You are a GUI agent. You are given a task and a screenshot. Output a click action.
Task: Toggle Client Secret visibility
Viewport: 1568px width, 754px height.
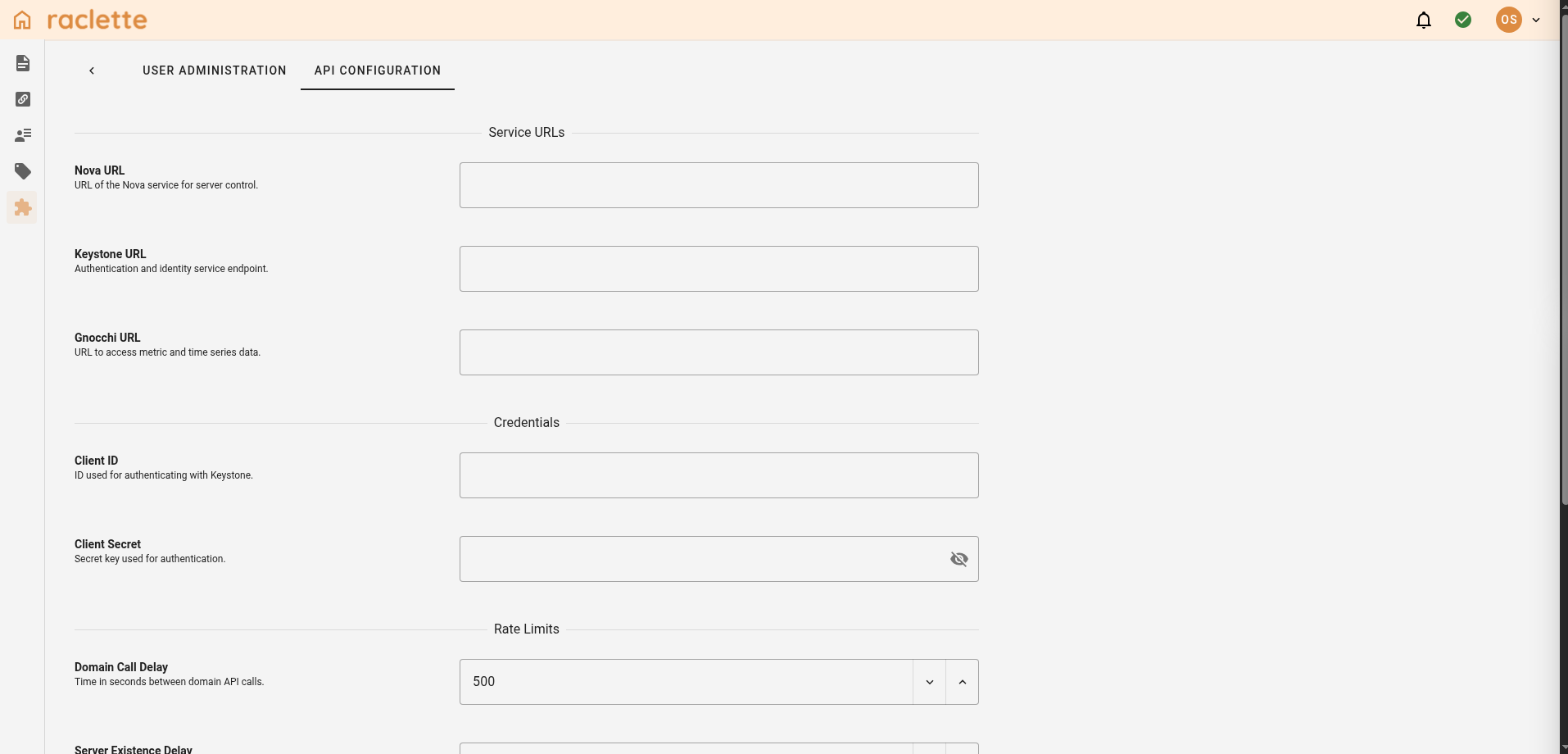coord(959,559)
